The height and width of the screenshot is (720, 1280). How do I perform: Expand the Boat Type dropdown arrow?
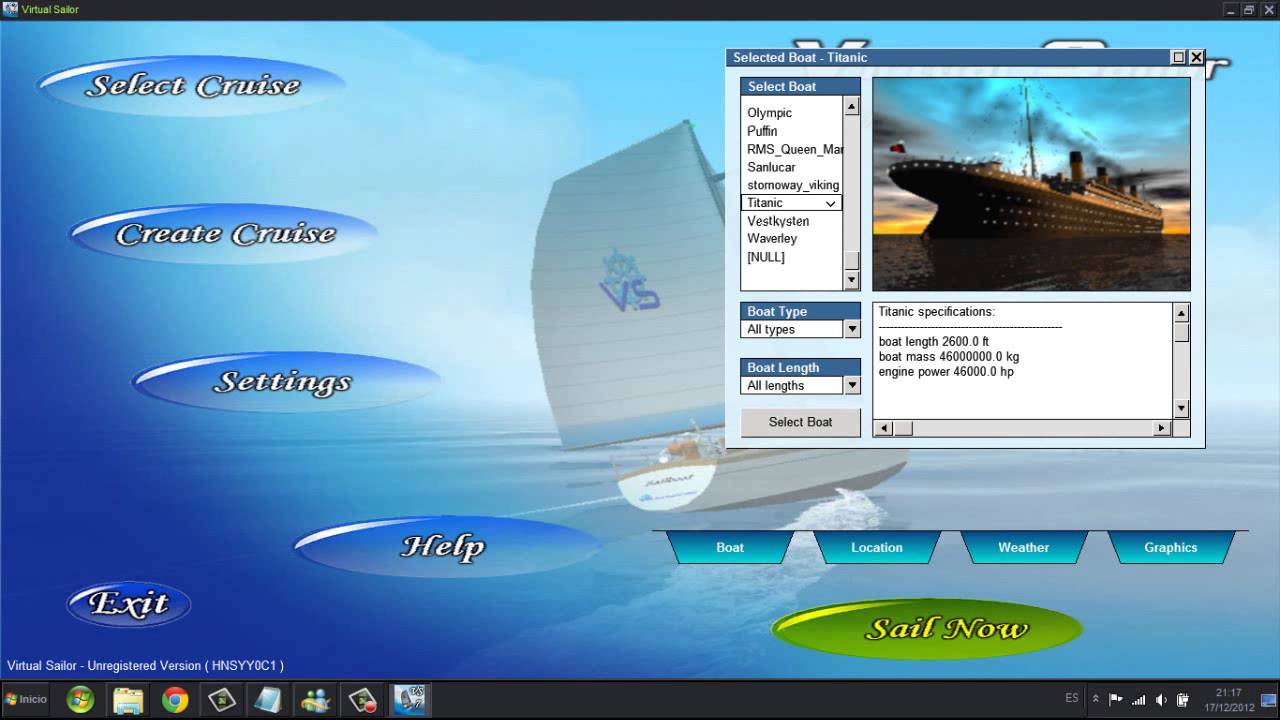click(852, 329)
